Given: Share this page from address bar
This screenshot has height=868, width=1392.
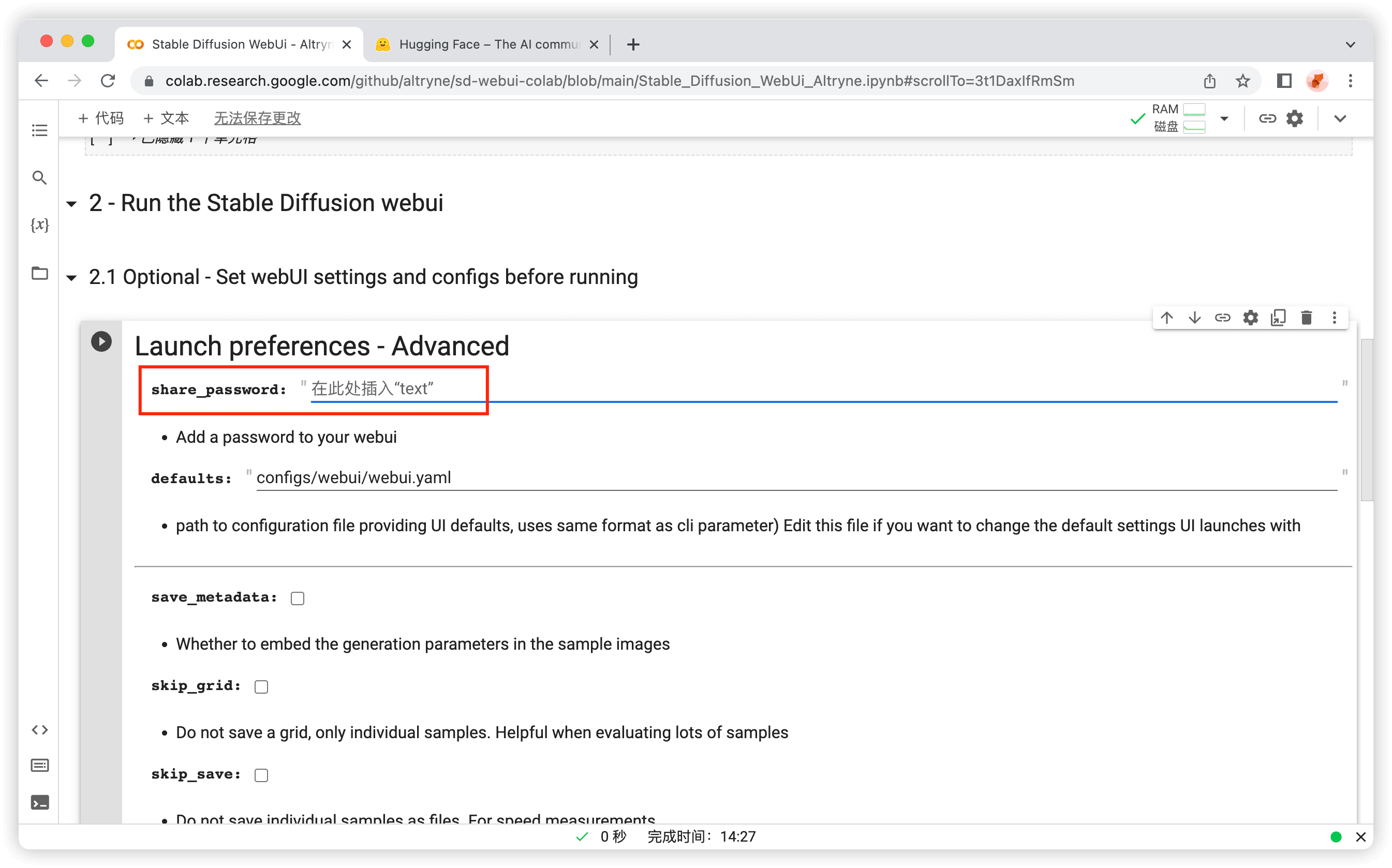Looking at the screenshot, I should pyautogui.click(x=1209, y=81).
